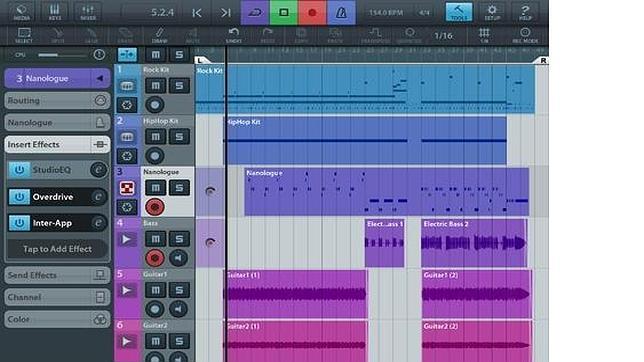The height and width of the screenshot is (362, 644).
Task: Toggle the Grid snap icon
Action: coord(484,35)
